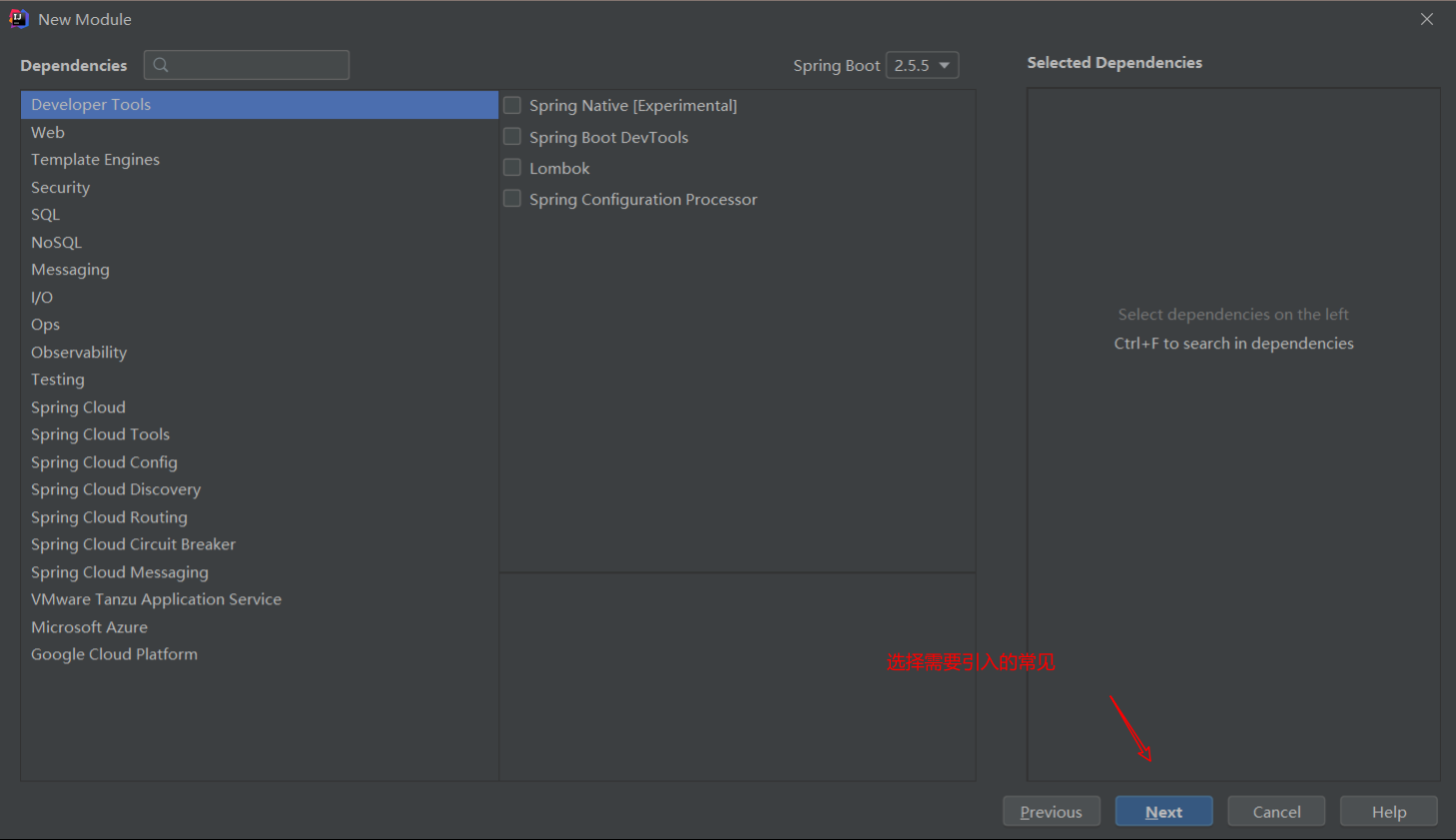The image size is (1456, 840).
Task: Open VMware Tanzu Application Service category
Action: tap(260, 599)
